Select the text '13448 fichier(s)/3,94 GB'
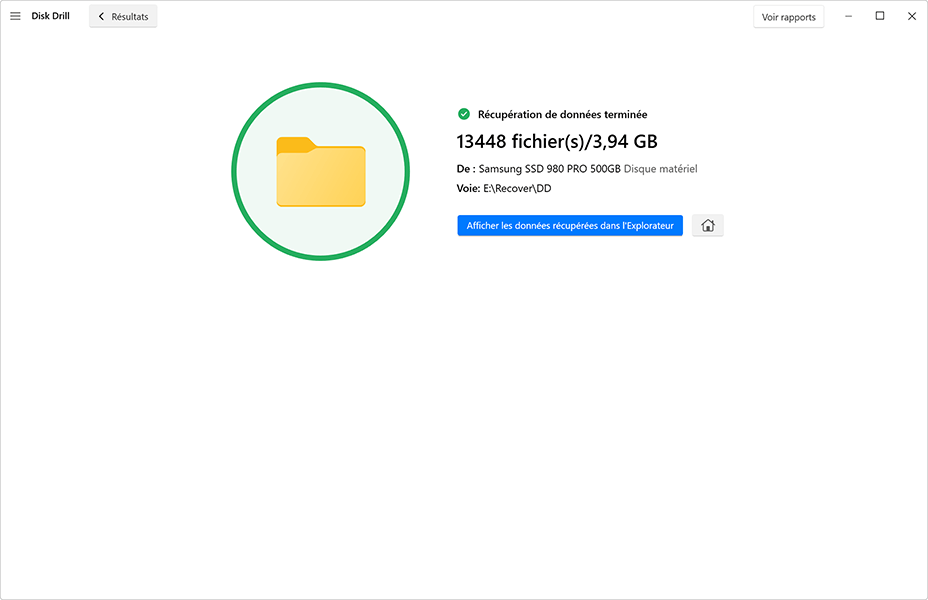The width and height of the screenshot is (928, 600). [557, 141]
